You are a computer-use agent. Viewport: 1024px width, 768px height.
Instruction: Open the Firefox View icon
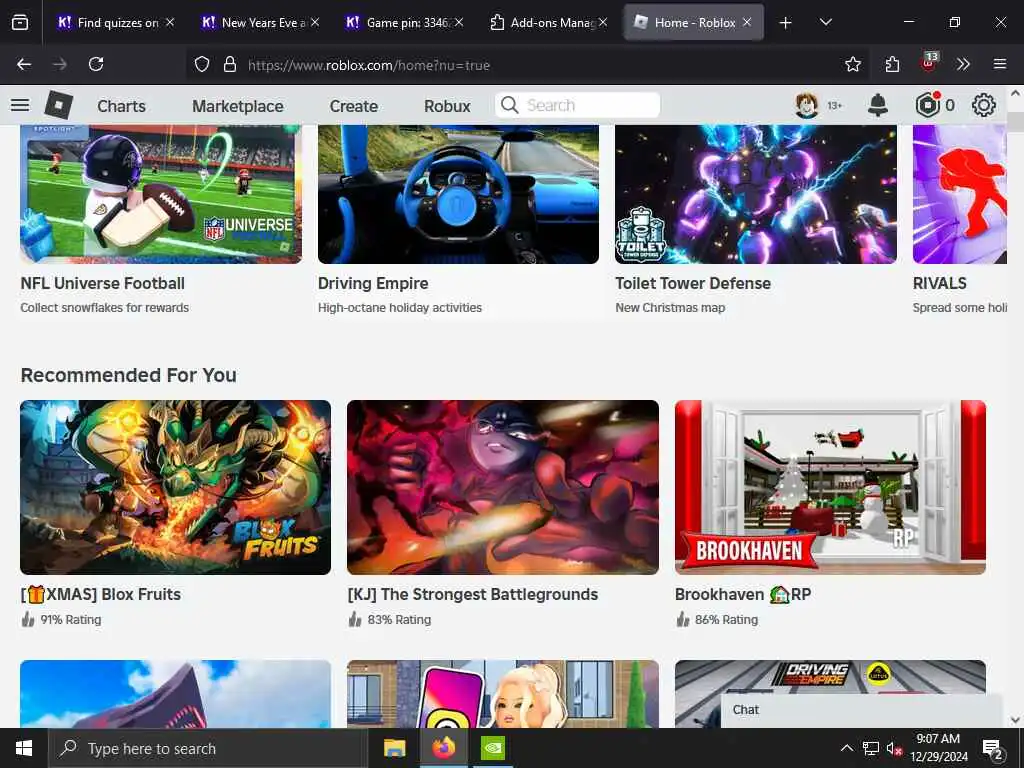(20, 22)
